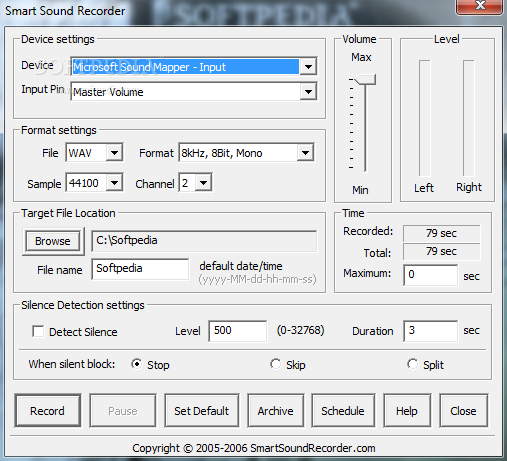Screen dimensions: 507x461
Task: Select the Split radio option
Action: point(412,364)
